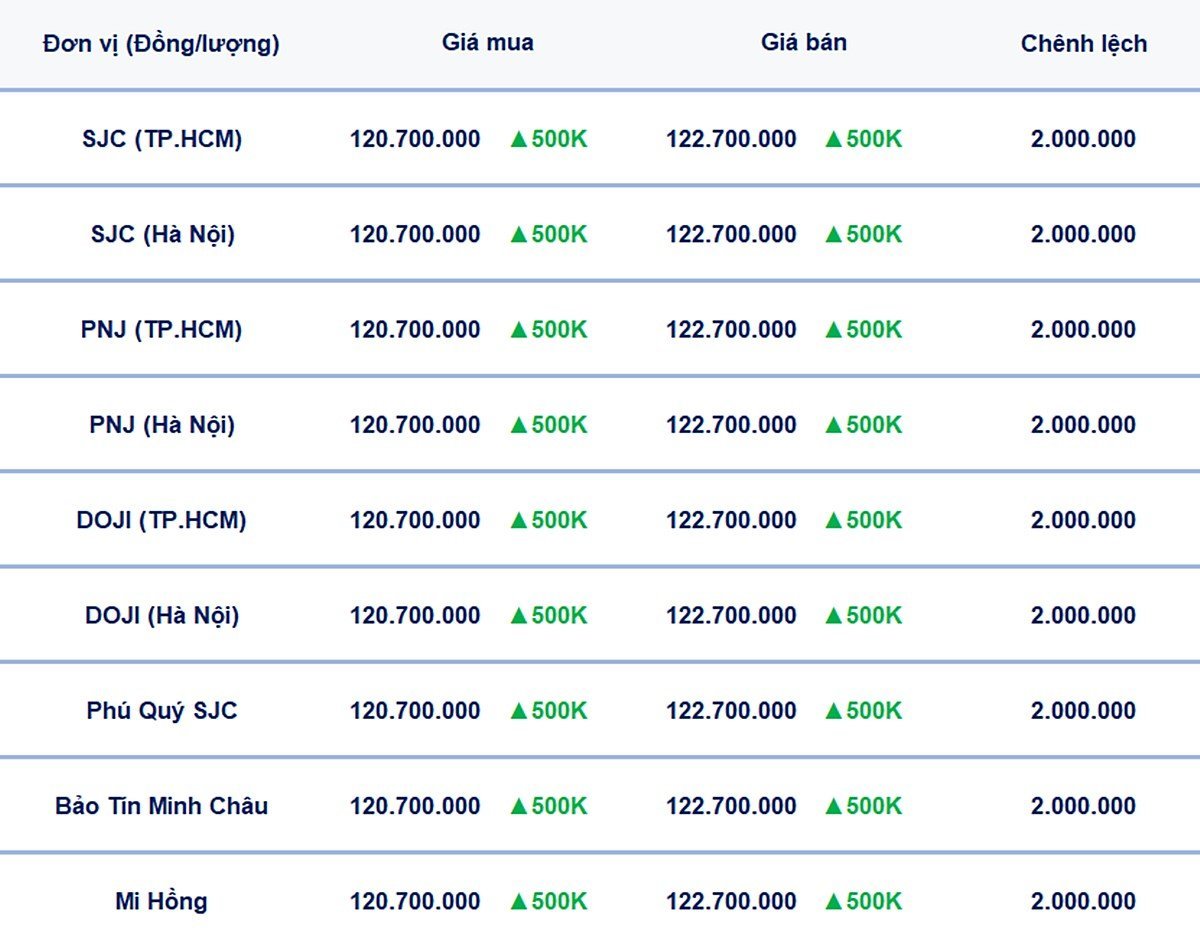The height and width of the screenshot is (940, 1200).
Task: Click the DOJI (TP.HCM) sell price
Action: pyautogui.click(x=732, y=520)
